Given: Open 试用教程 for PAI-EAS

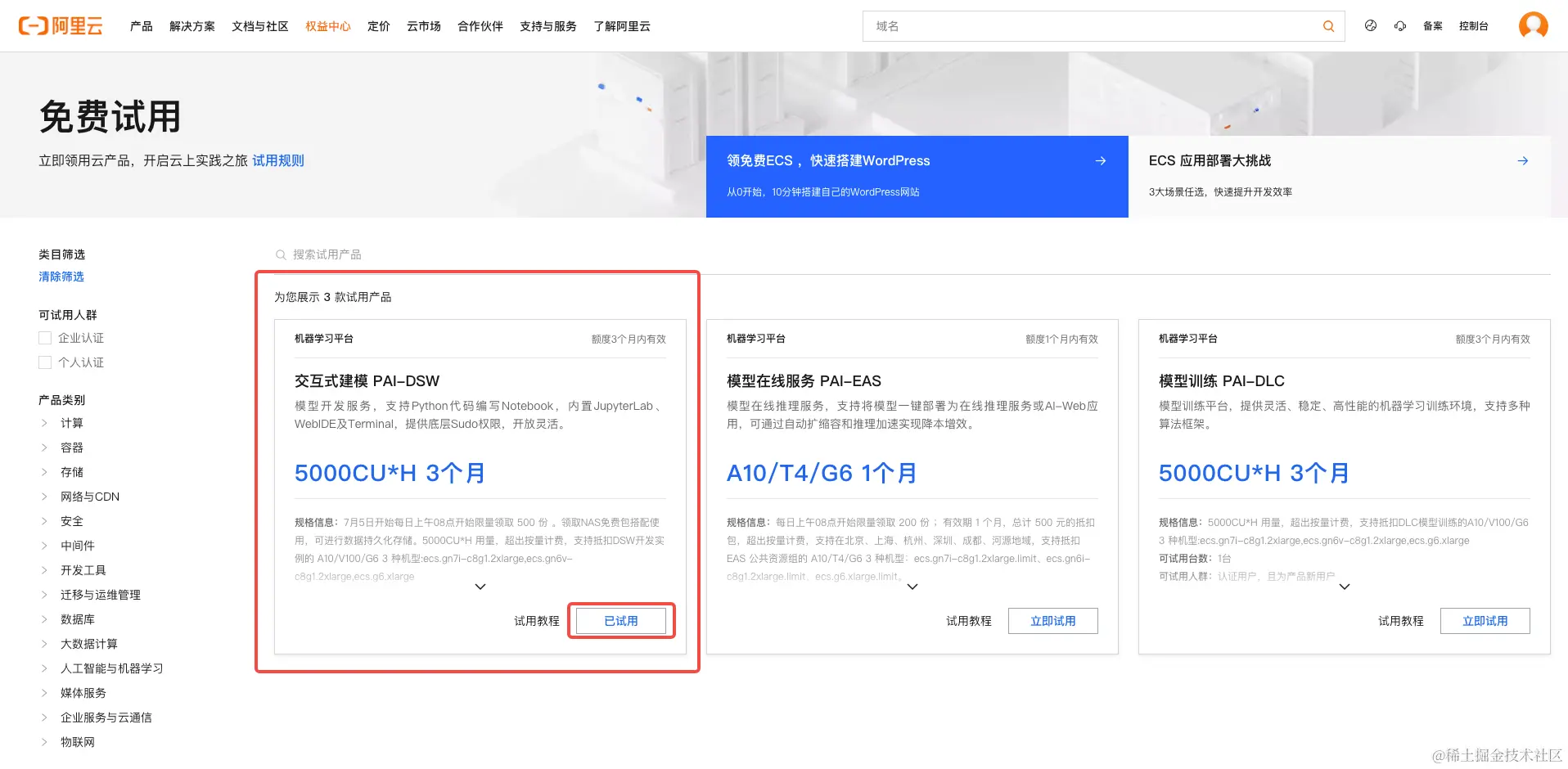Looking at the screenshot, I should pos(969,621).
